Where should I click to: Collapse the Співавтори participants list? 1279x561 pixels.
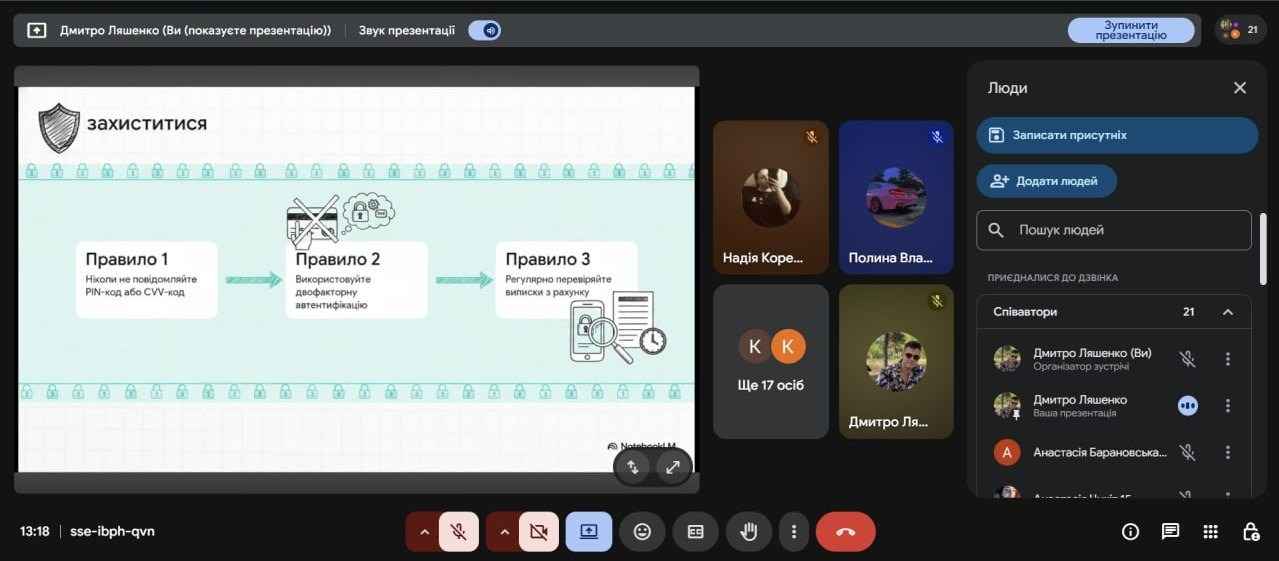pyautogui.click(x=1228, y=312)
